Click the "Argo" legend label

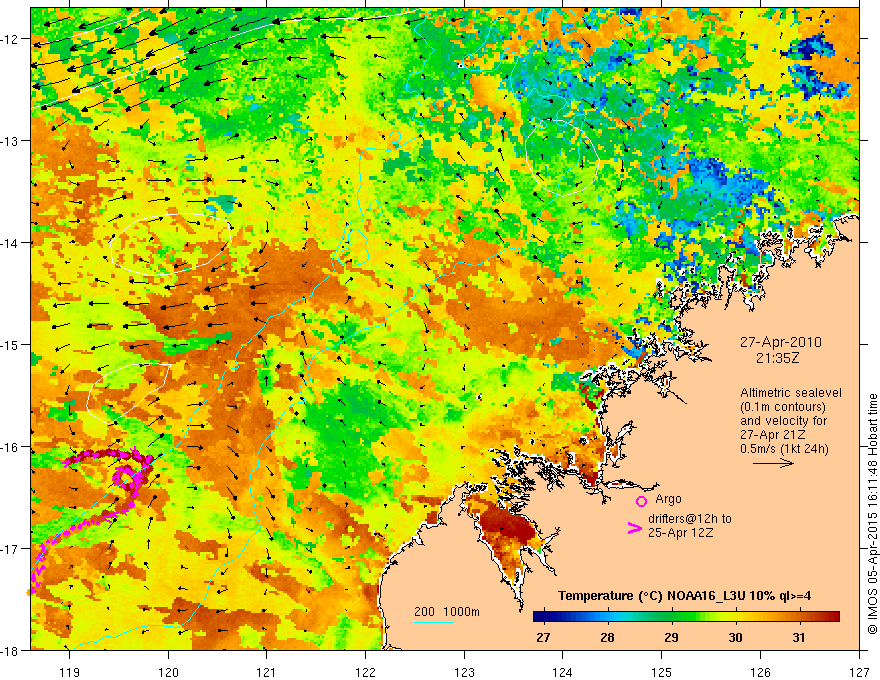(x=668, y=499)
